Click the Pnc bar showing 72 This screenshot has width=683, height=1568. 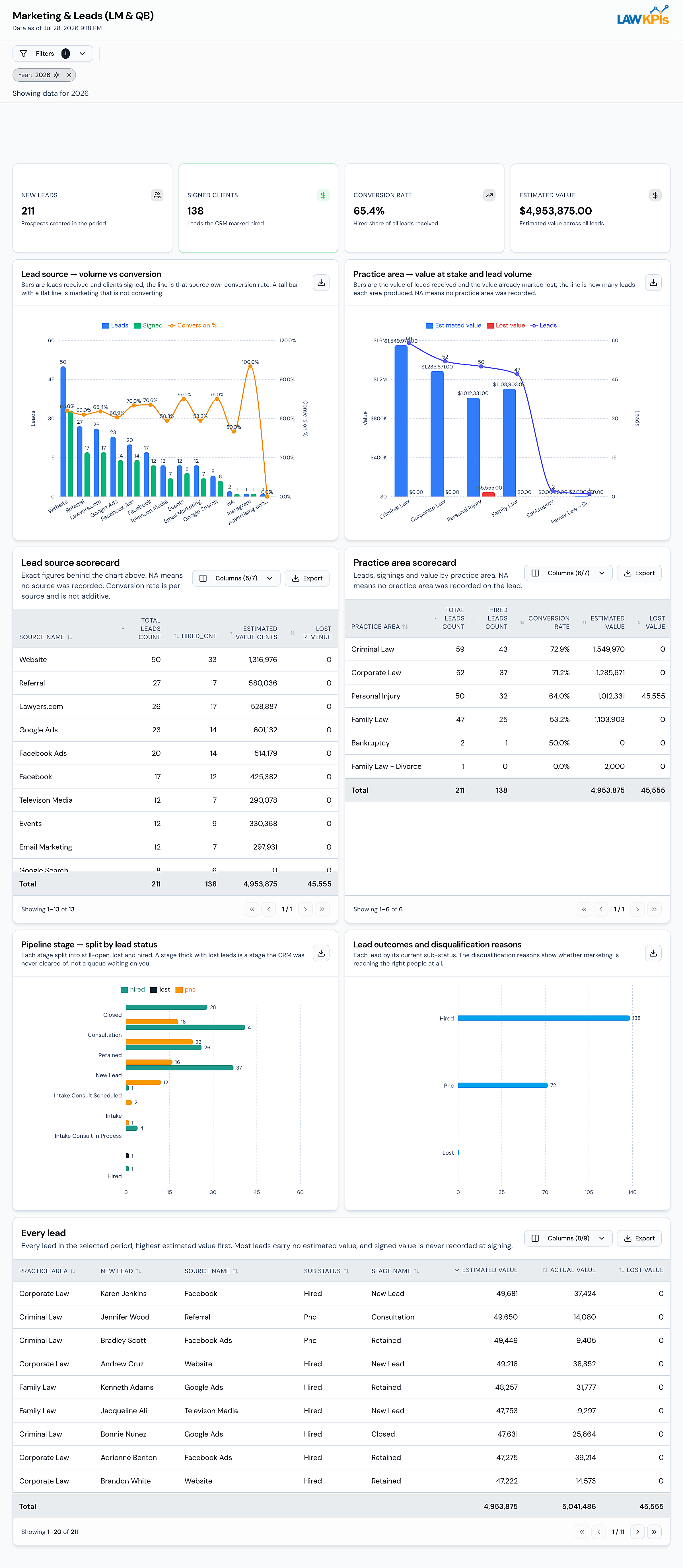coord(503,1085)
